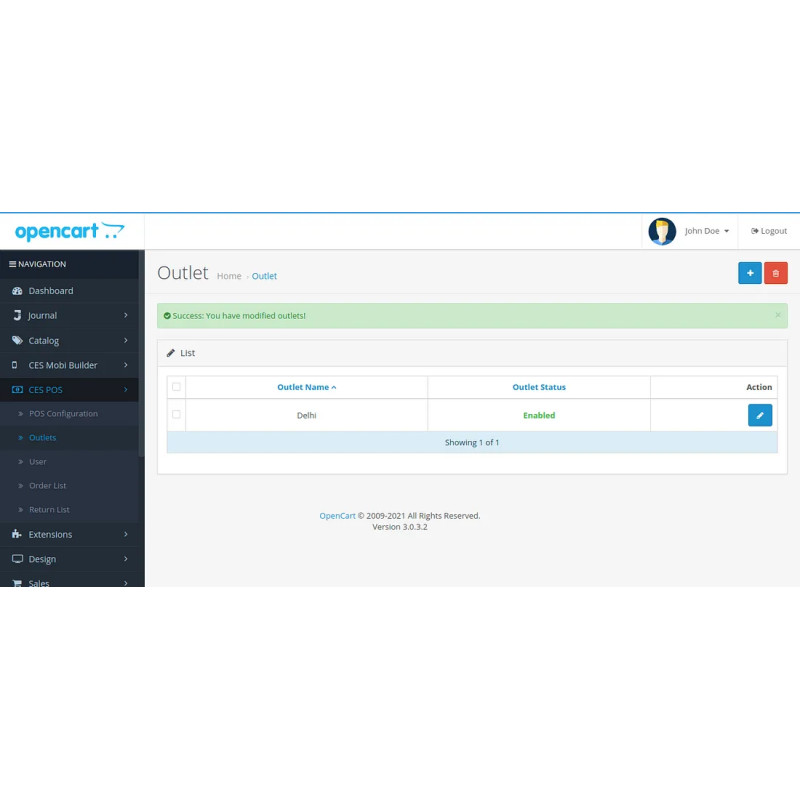This screenshot has width=800, height=800.
Task: Open the Dashboard from the sidebar
Action: point(17,290)
